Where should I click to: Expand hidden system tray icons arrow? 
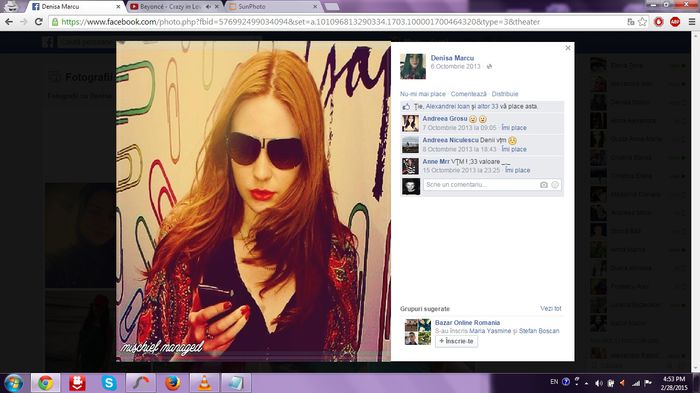(x=586, y=383)
